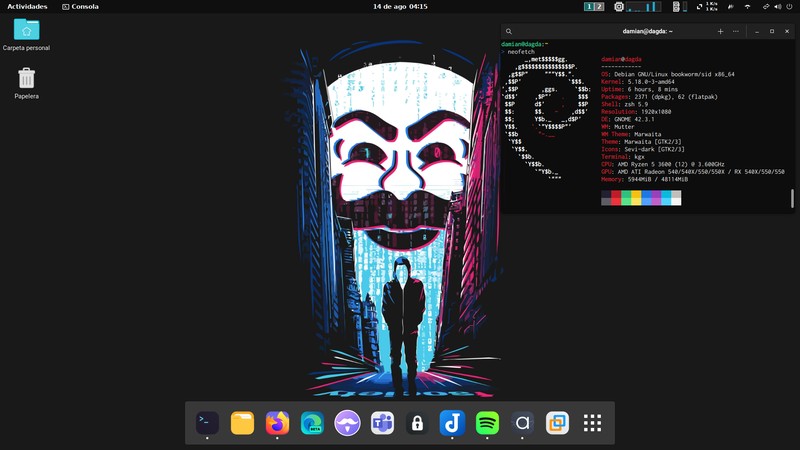Open the purple mustache app in dock

point(347,423)
